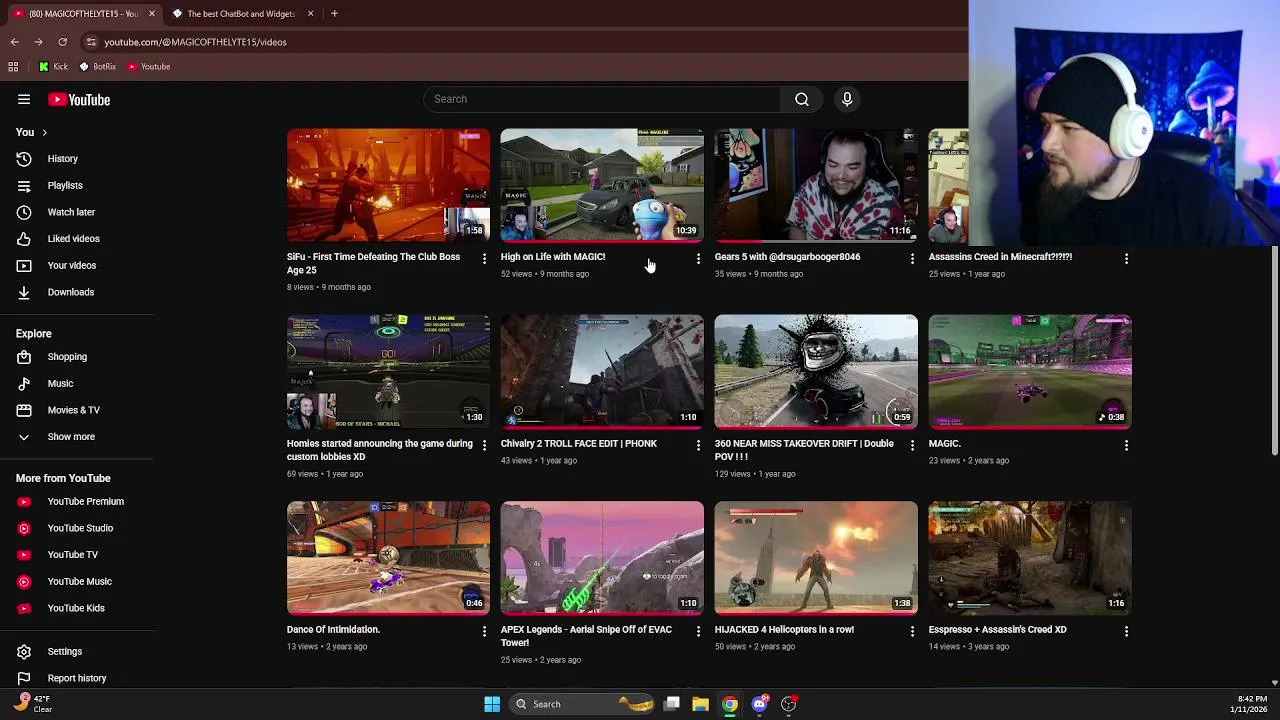
Task: Open Discord from the taskbar
Action: 759,704
